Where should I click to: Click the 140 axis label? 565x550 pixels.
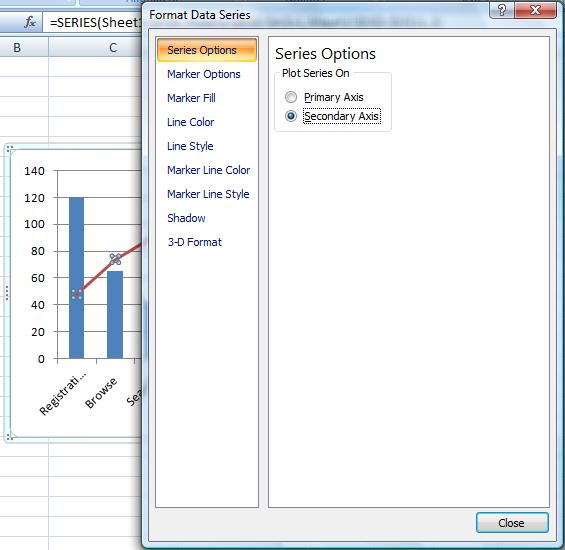pos(34,171)
